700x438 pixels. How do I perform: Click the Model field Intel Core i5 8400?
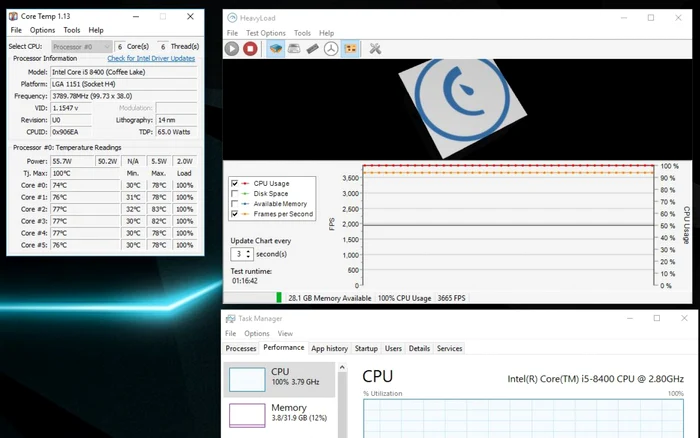[x=124, y=72]
